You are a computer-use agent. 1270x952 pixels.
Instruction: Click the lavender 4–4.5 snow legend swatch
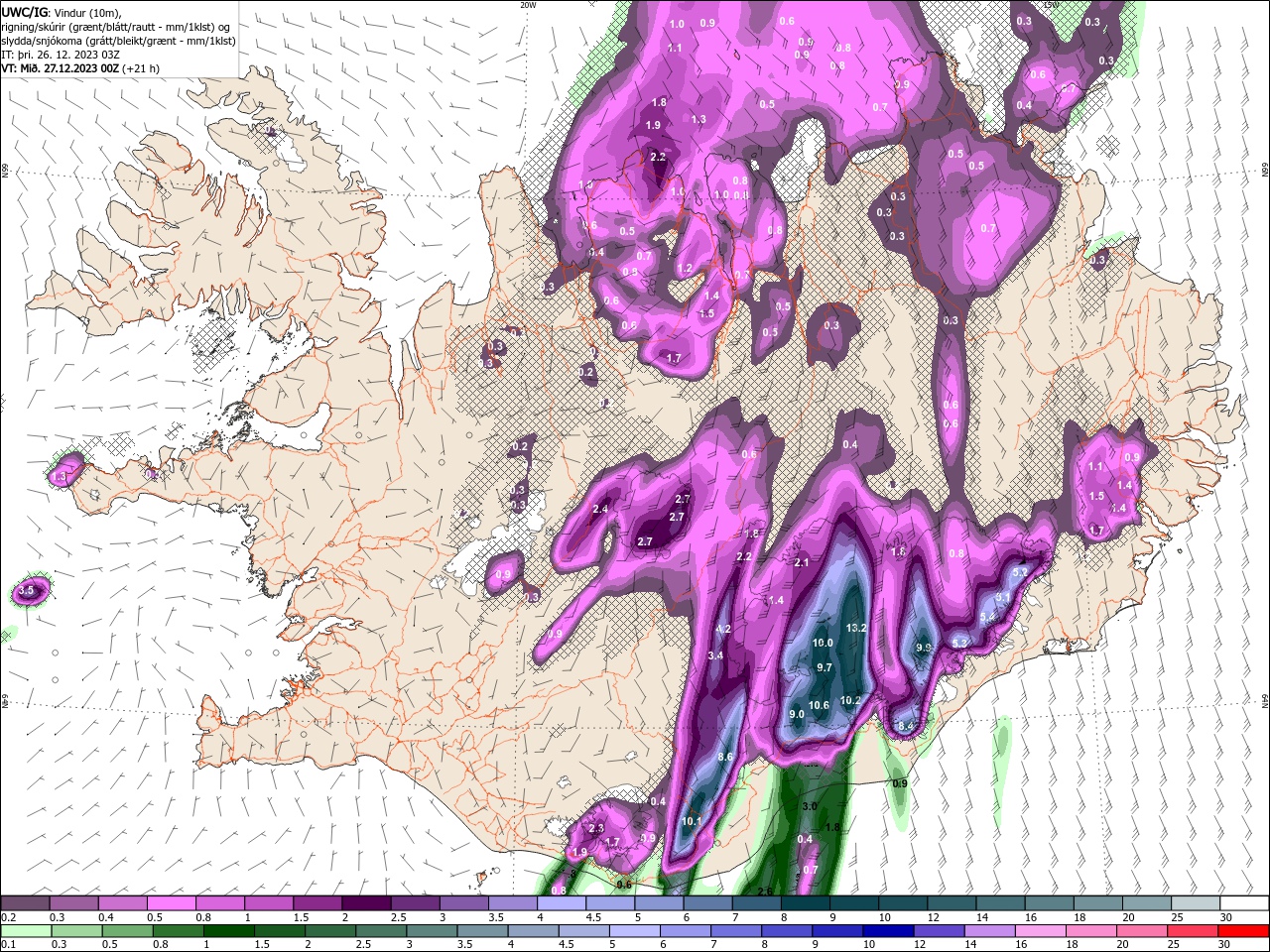pos(562,903)
